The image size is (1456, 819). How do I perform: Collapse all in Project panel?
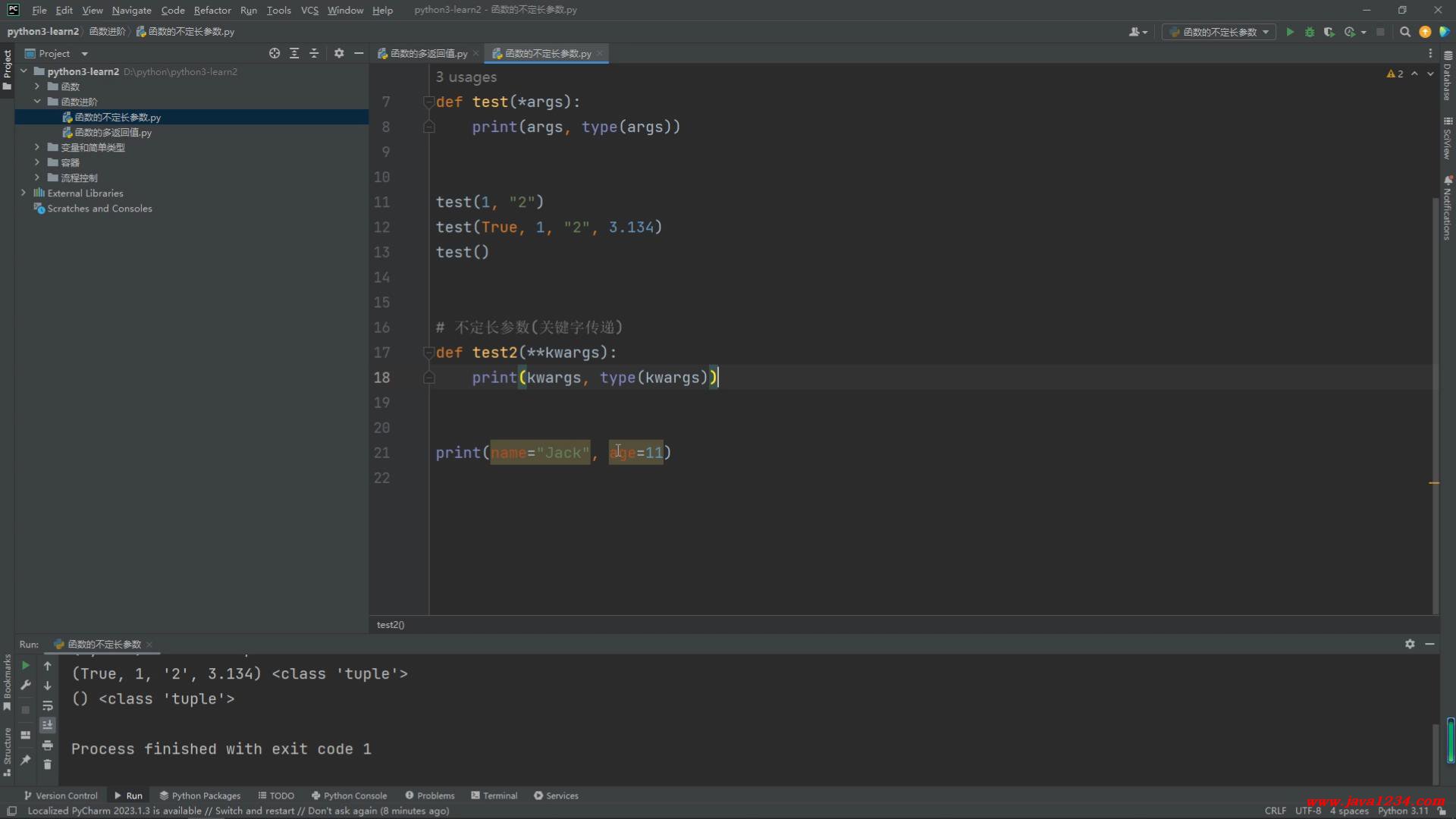314,53
